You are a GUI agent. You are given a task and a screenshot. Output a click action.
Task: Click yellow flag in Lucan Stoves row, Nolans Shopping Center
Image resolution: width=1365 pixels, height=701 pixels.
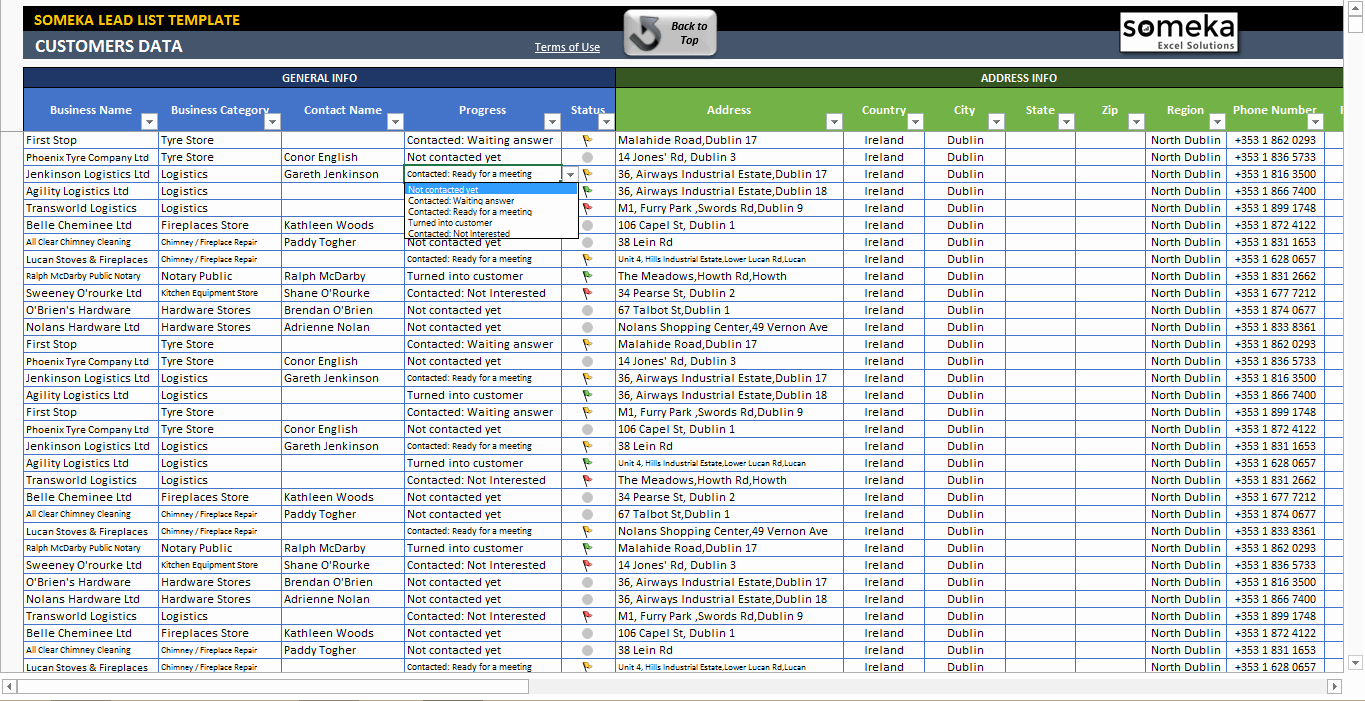coord(588,531)
